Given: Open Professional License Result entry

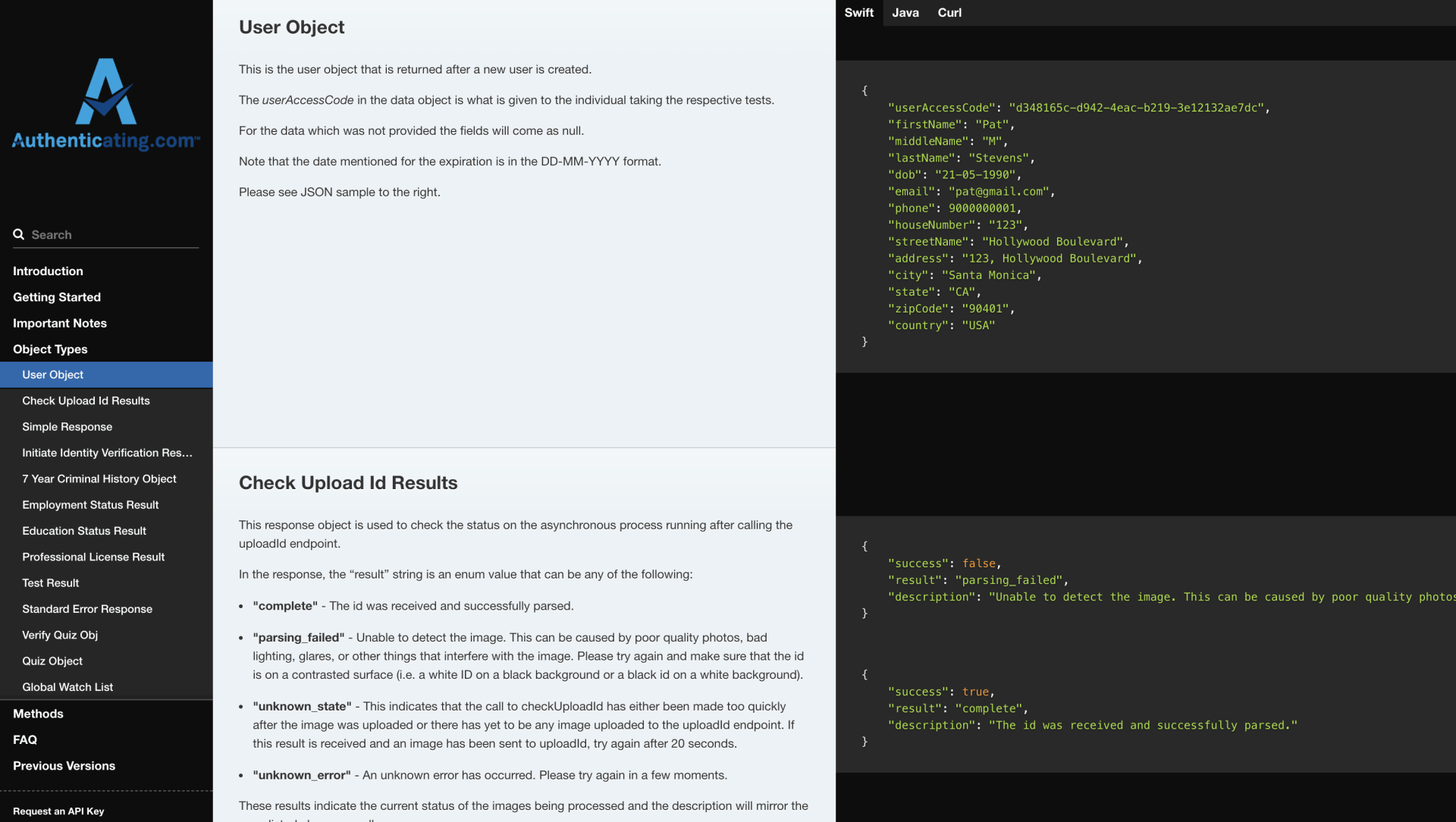Looking at the screenshot, I should point(93,557).
